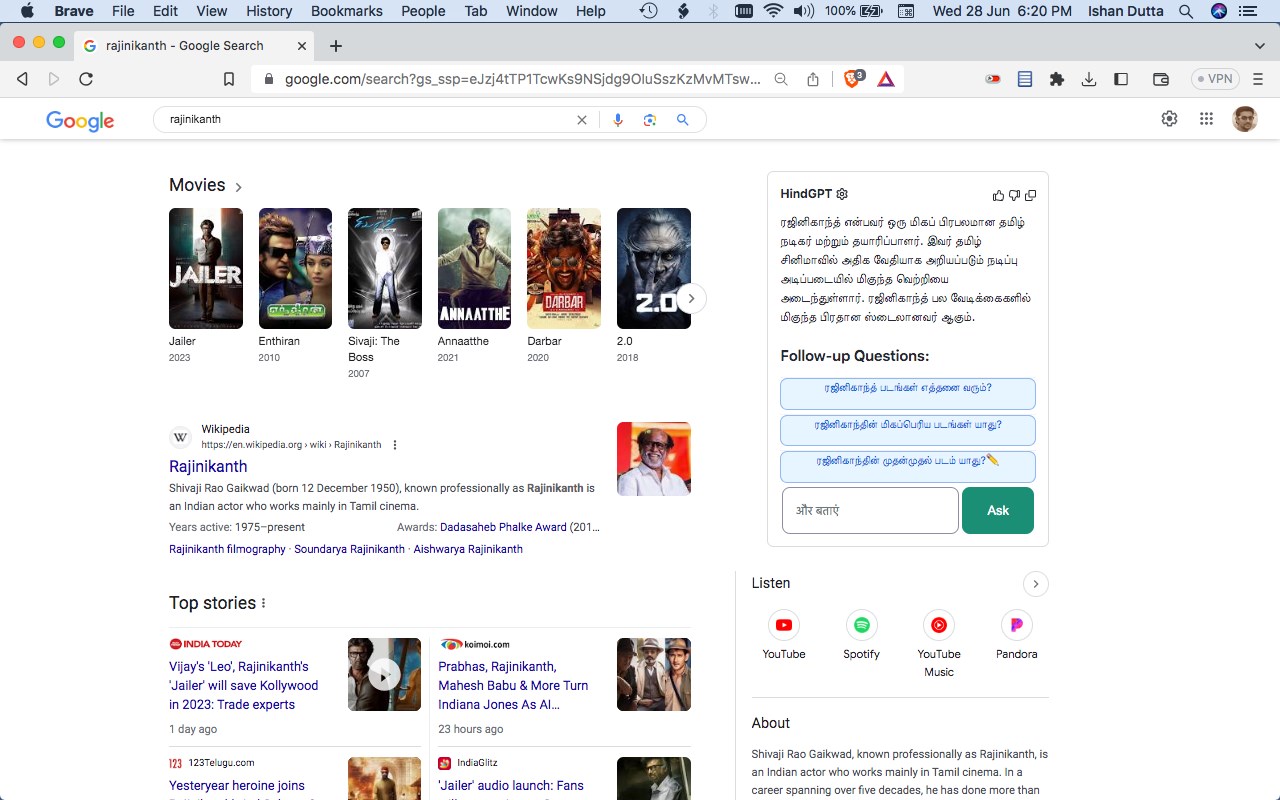Open Brave Rewards triangle icon

click(x=886, y=79)
